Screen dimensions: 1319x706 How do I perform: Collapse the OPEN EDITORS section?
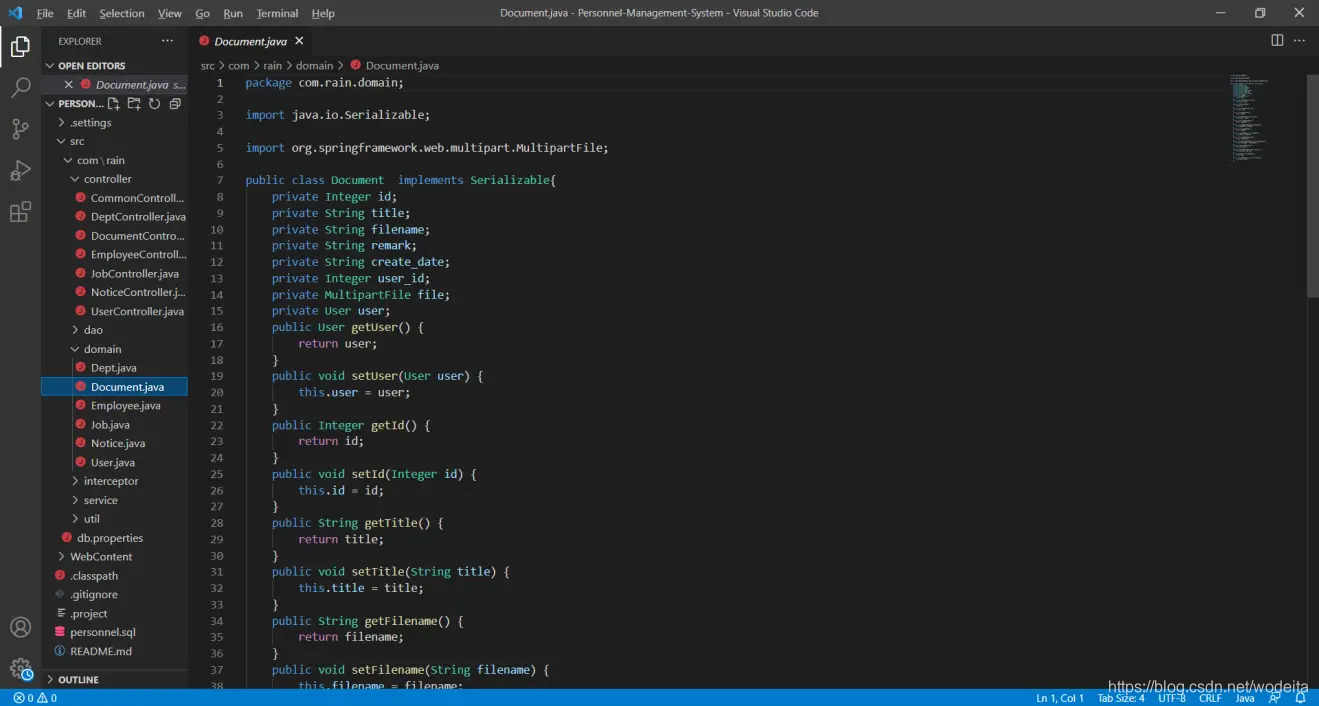114,66
